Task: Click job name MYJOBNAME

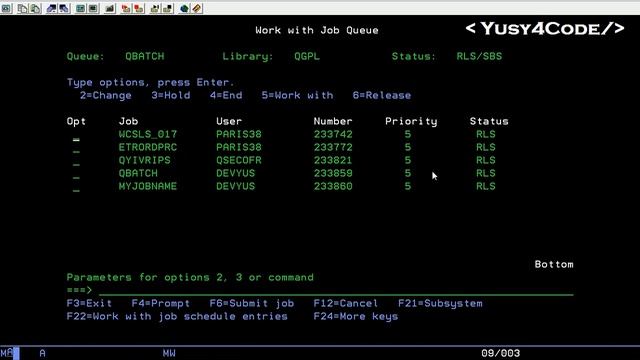Action: coord(148,186)
